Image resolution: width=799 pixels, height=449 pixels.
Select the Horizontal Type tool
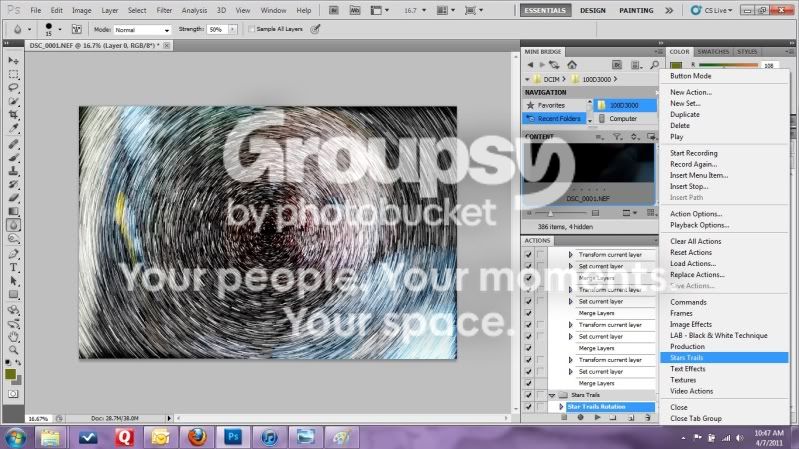pos(13,267)
